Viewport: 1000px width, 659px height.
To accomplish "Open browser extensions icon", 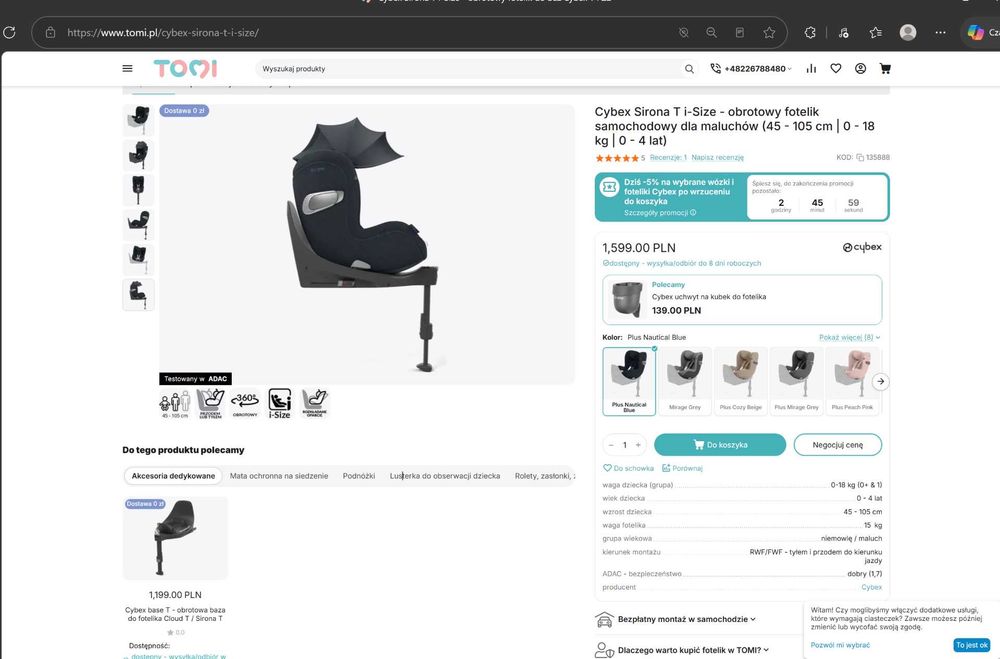I will pyautogui.click(x=810, y=33).
